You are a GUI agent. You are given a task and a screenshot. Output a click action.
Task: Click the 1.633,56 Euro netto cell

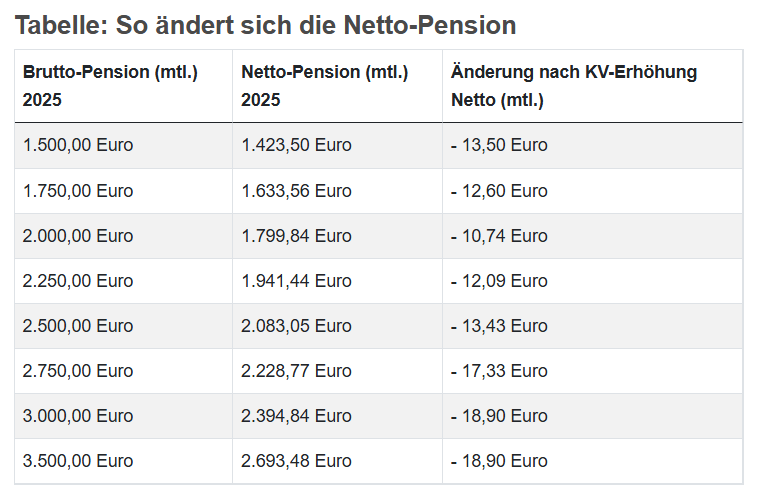pos(296,191)
